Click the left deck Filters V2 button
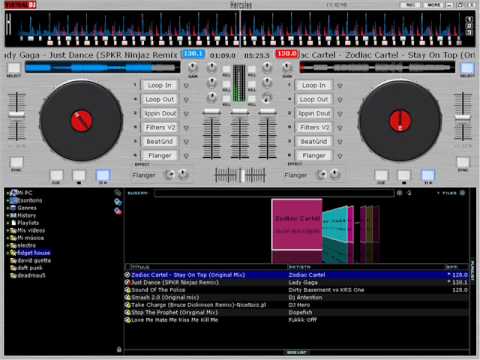The width and height of the screenshot is (480, 360). (160, 127)
